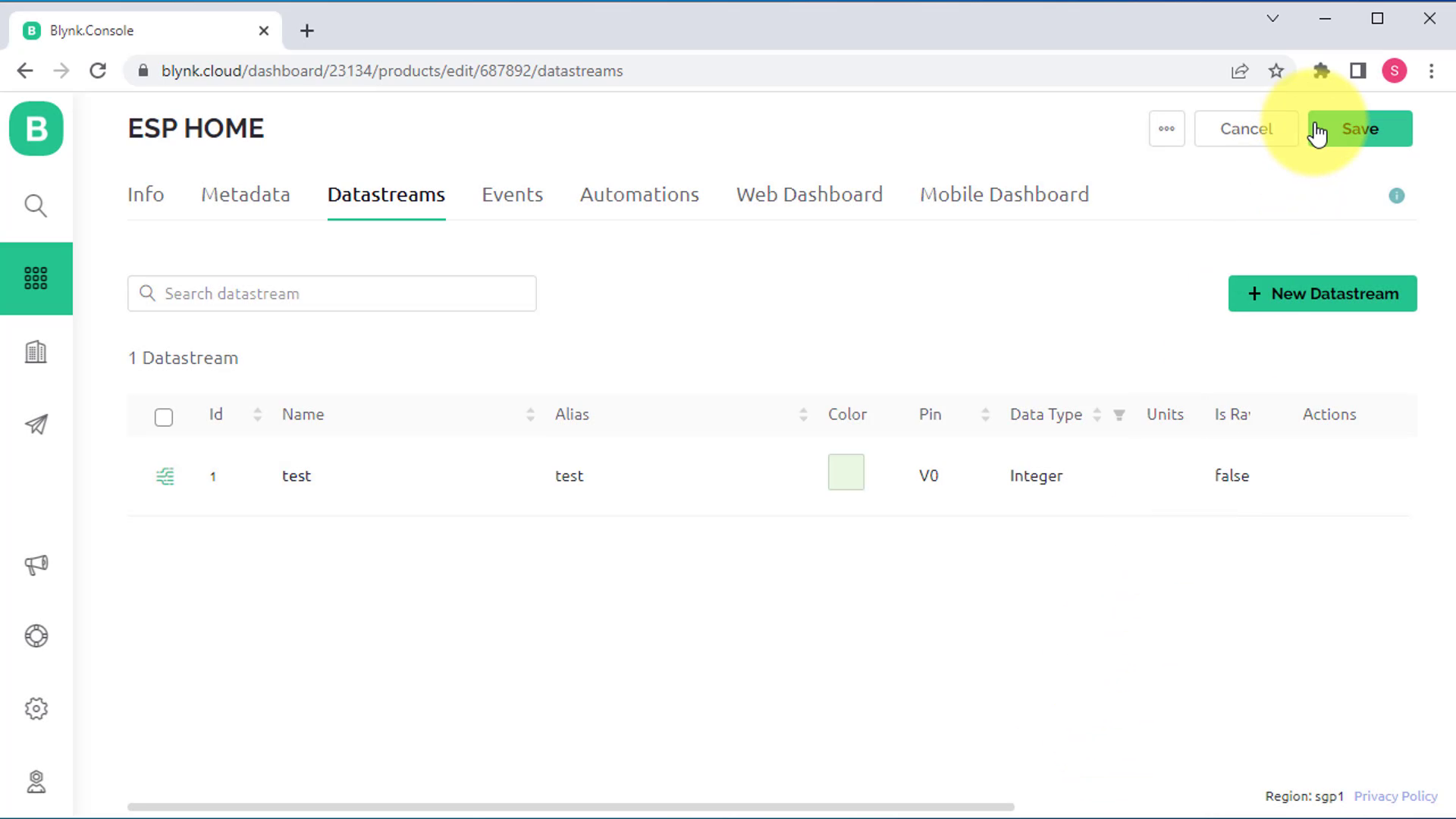
Task: Open the tab search chevron in title bar
Action: (1272, 18)
